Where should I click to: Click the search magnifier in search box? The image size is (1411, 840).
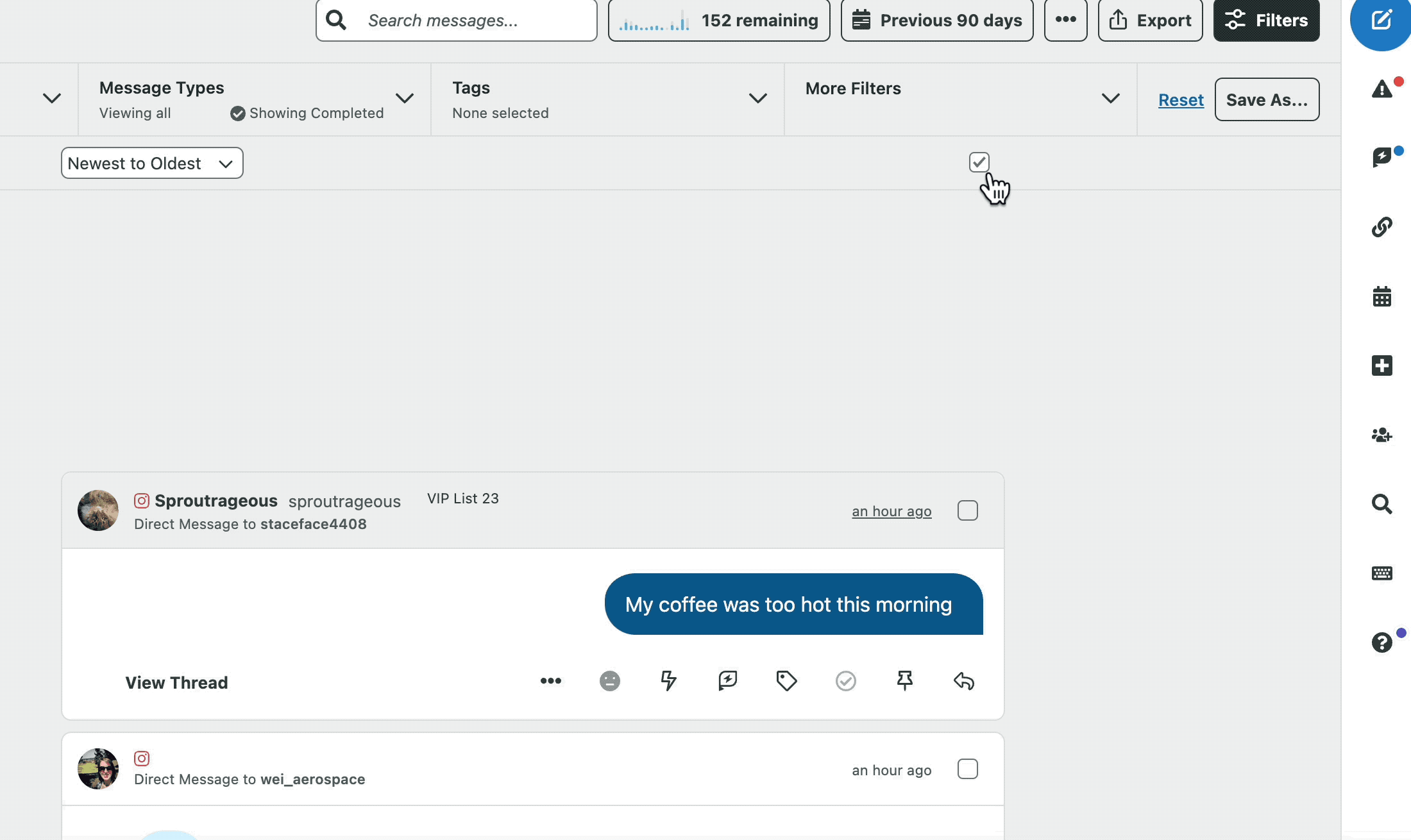coord(336,21)
